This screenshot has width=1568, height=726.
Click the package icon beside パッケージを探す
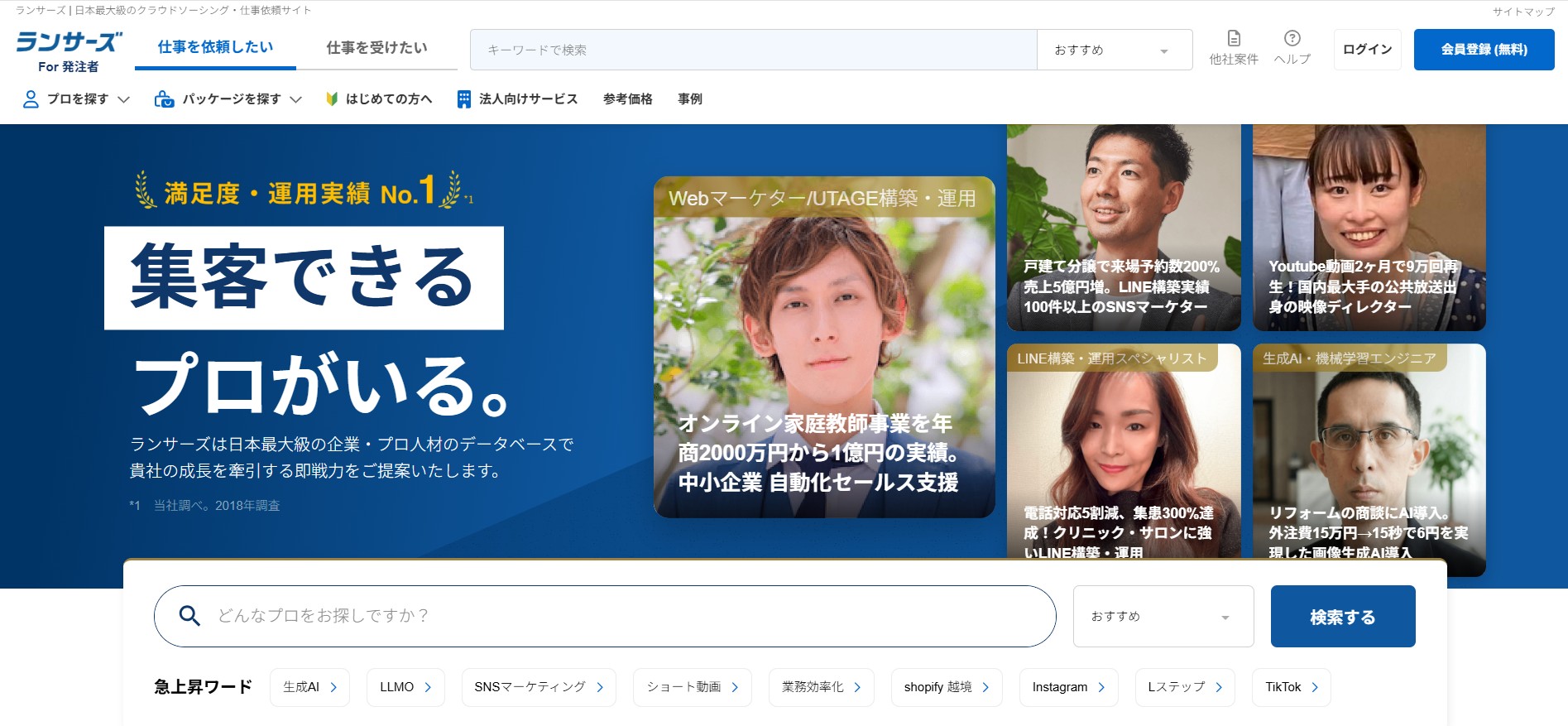[164, 99]
